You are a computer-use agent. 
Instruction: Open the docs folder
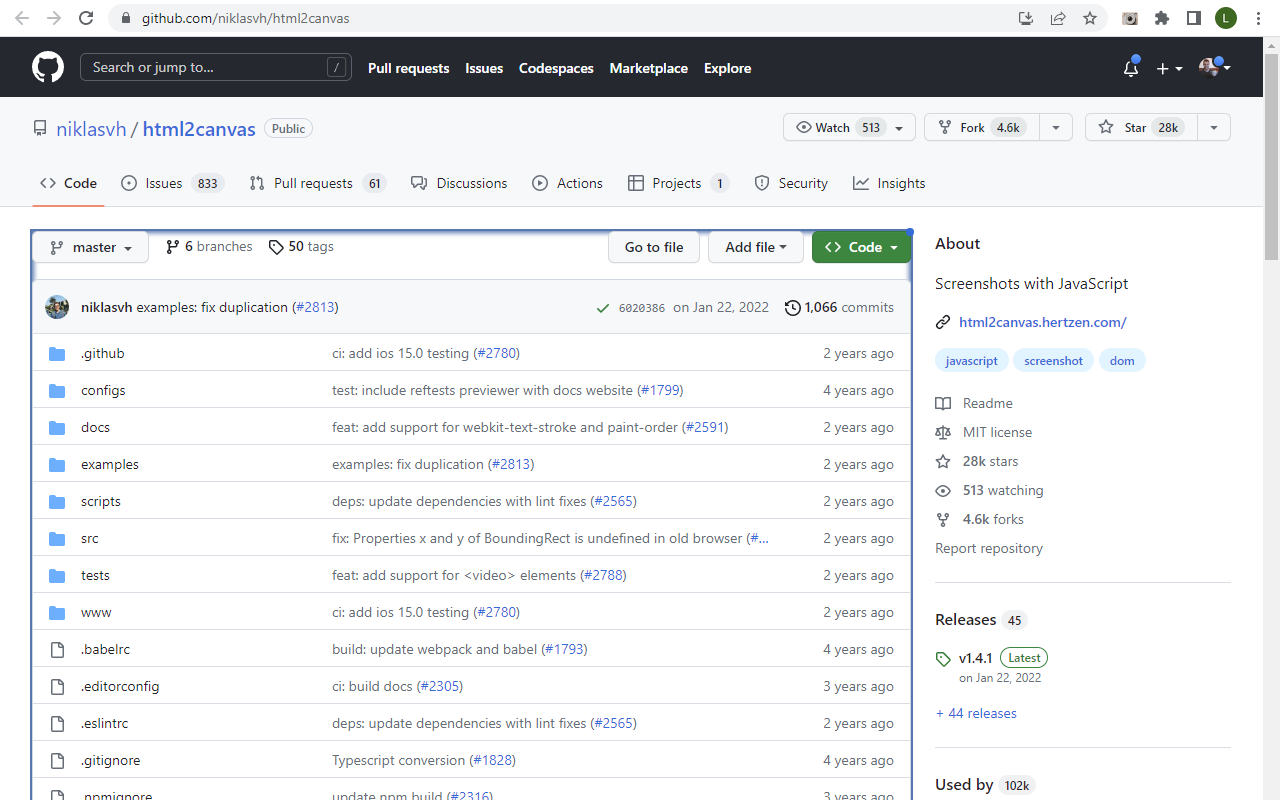95,427
